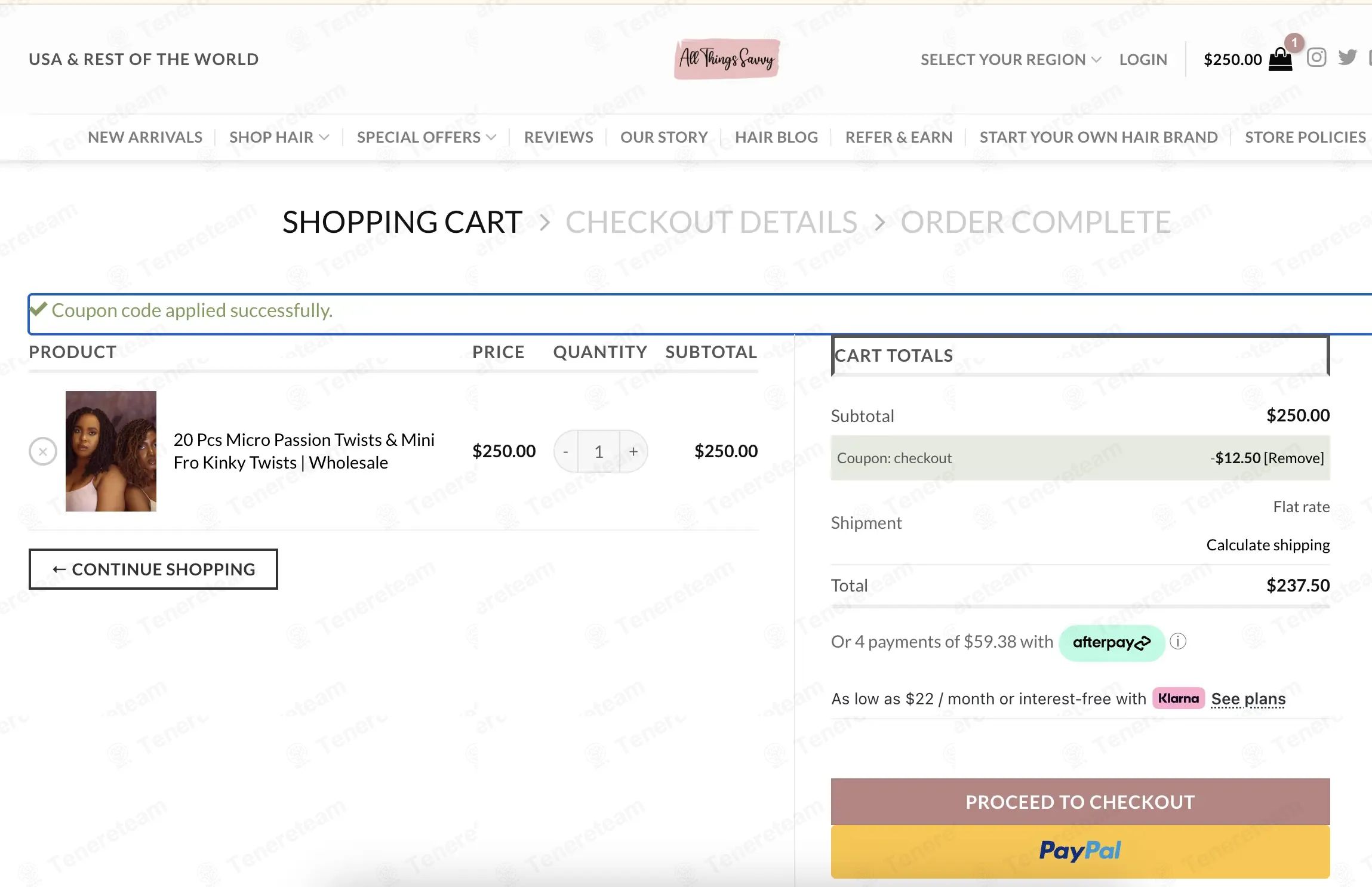Click the quantity input field
The height and width of the screenshot is (887, 1372).
(x=599, y=452)
